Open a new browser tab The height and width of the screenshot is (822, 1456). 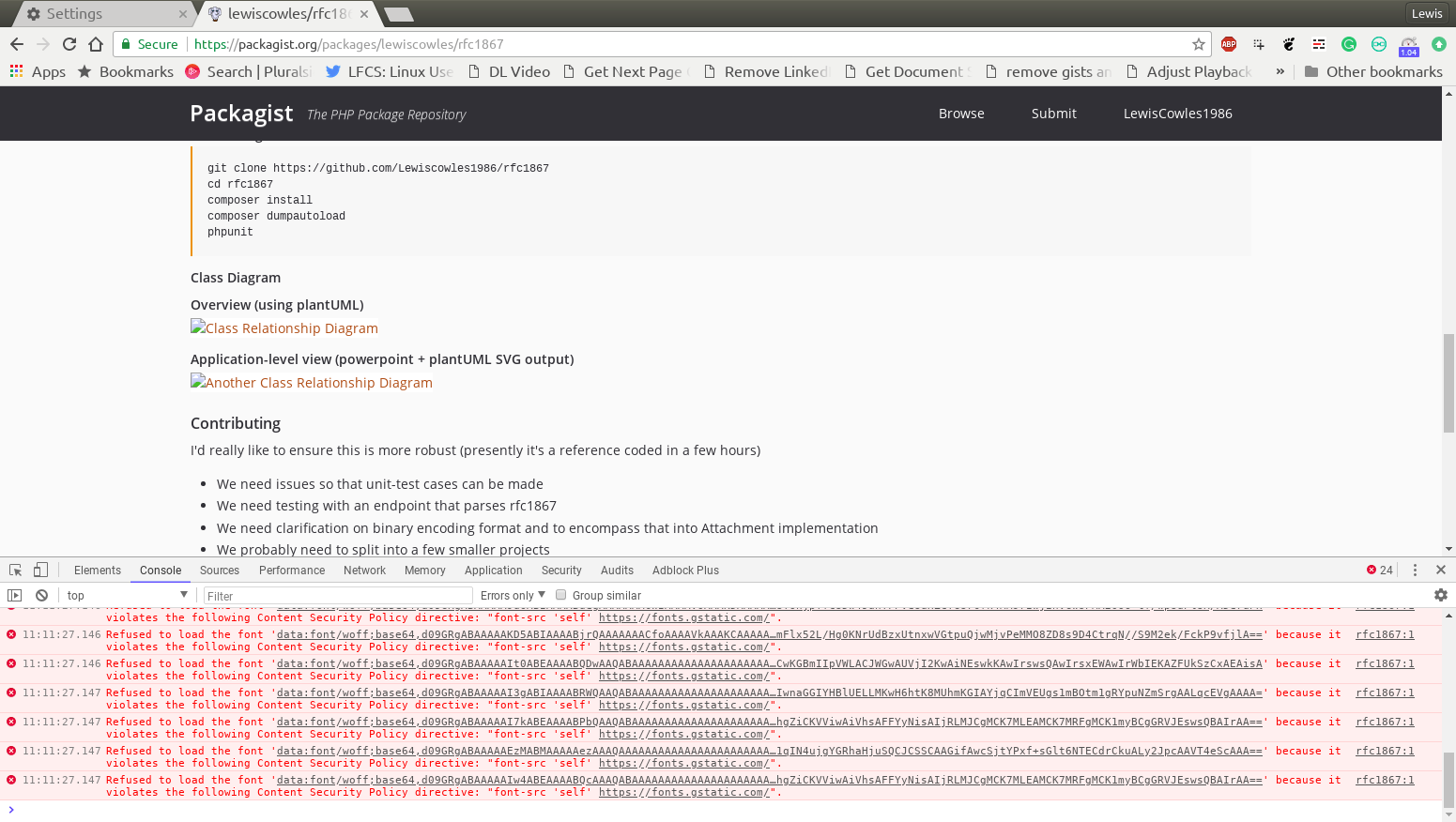(x=399, y=14)
